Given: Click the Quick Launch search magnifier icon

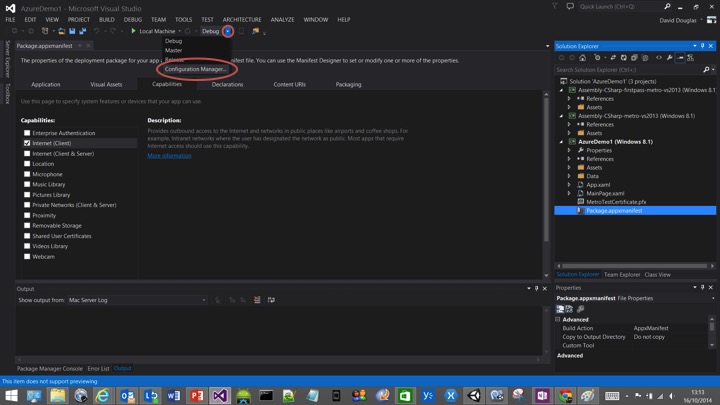Looking at the screenshot, I should [667, 6].
